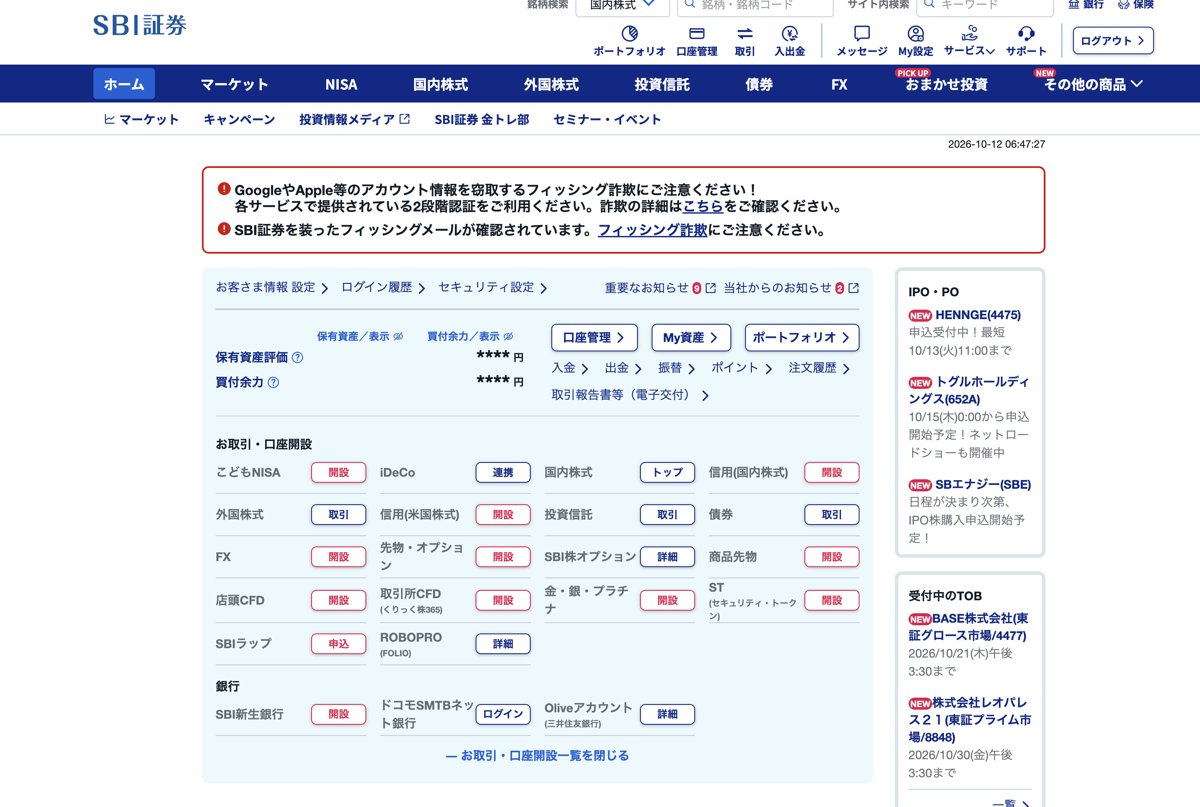Open the フィッシング詐欺 link

click(x=653, y=229)
